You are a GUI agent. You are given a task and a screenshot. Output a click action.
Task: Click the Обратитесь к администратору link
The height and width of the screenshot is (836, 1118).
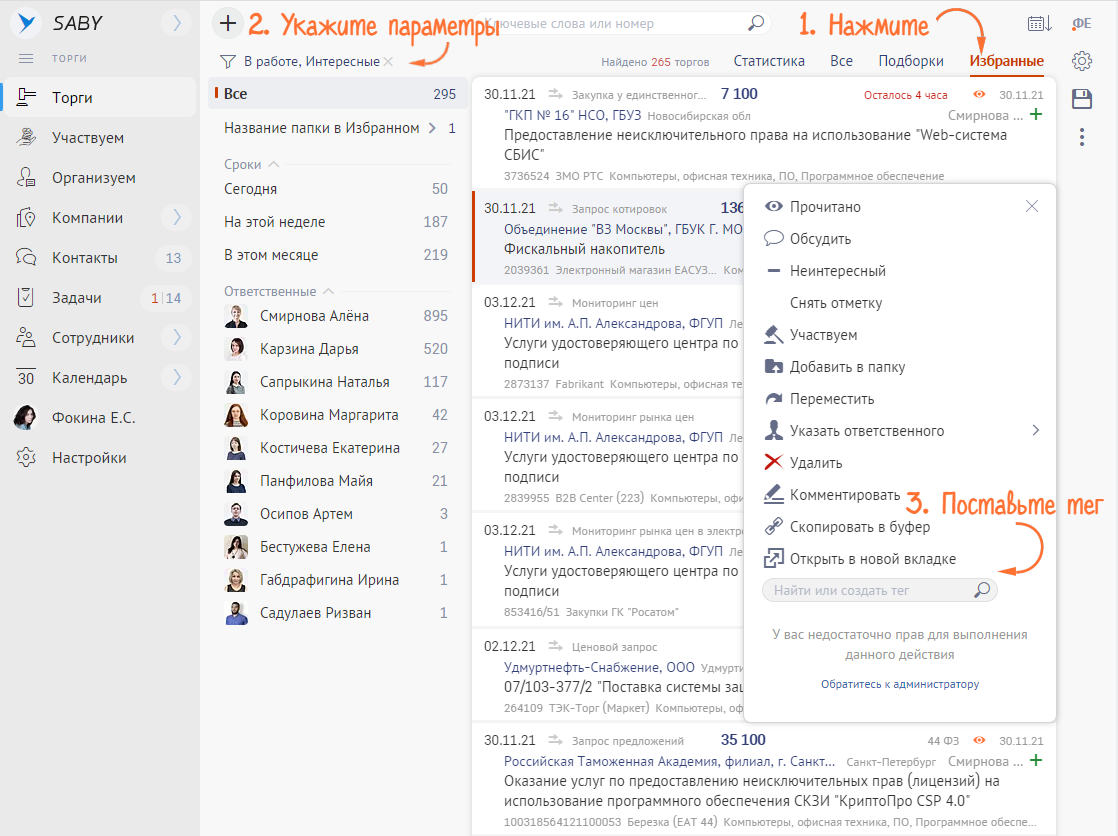tap(899, 685)
